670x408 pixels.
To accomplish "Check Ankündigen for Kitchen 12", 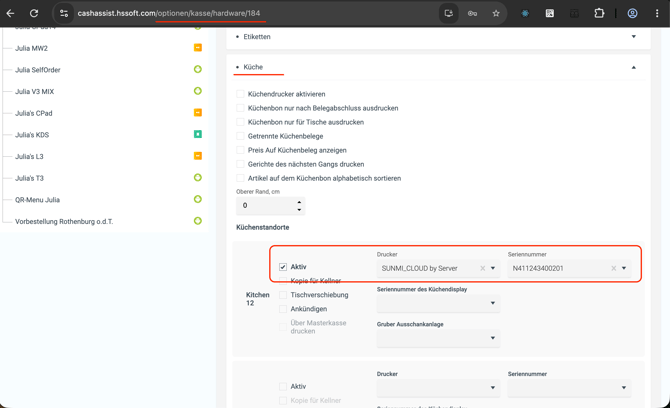I will coord(283,309).
